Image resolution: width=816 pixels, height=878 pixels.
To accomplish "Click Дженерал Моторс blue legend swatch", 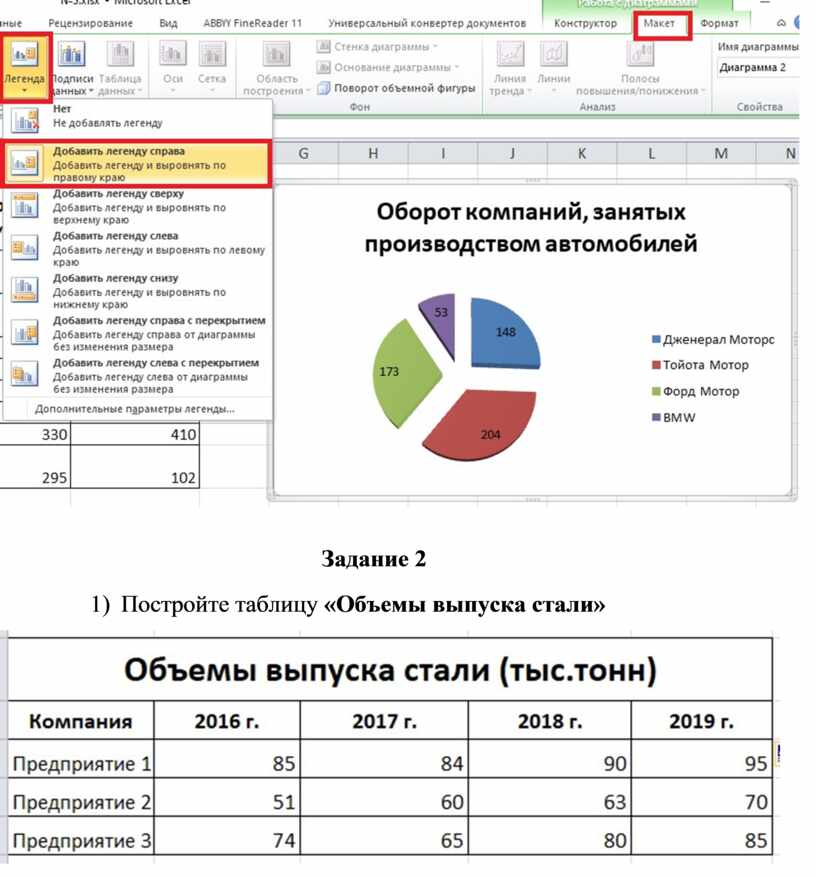I will click(x=656, y=339).
